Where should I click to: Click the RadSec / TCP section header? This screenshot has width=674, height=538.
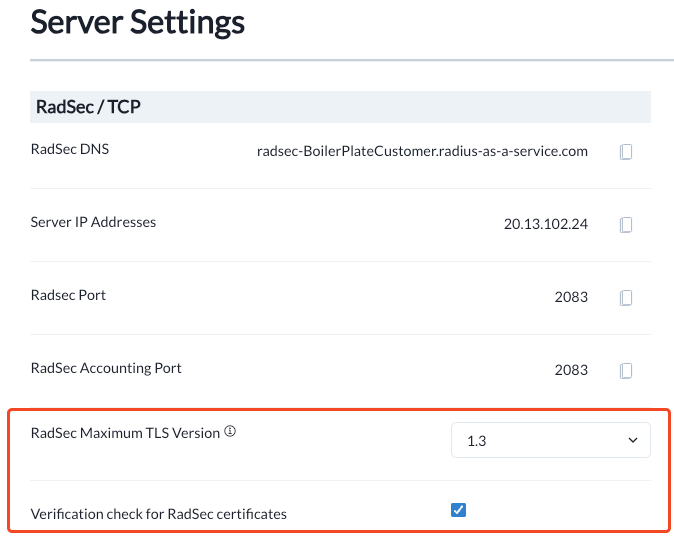pos(87,107)
